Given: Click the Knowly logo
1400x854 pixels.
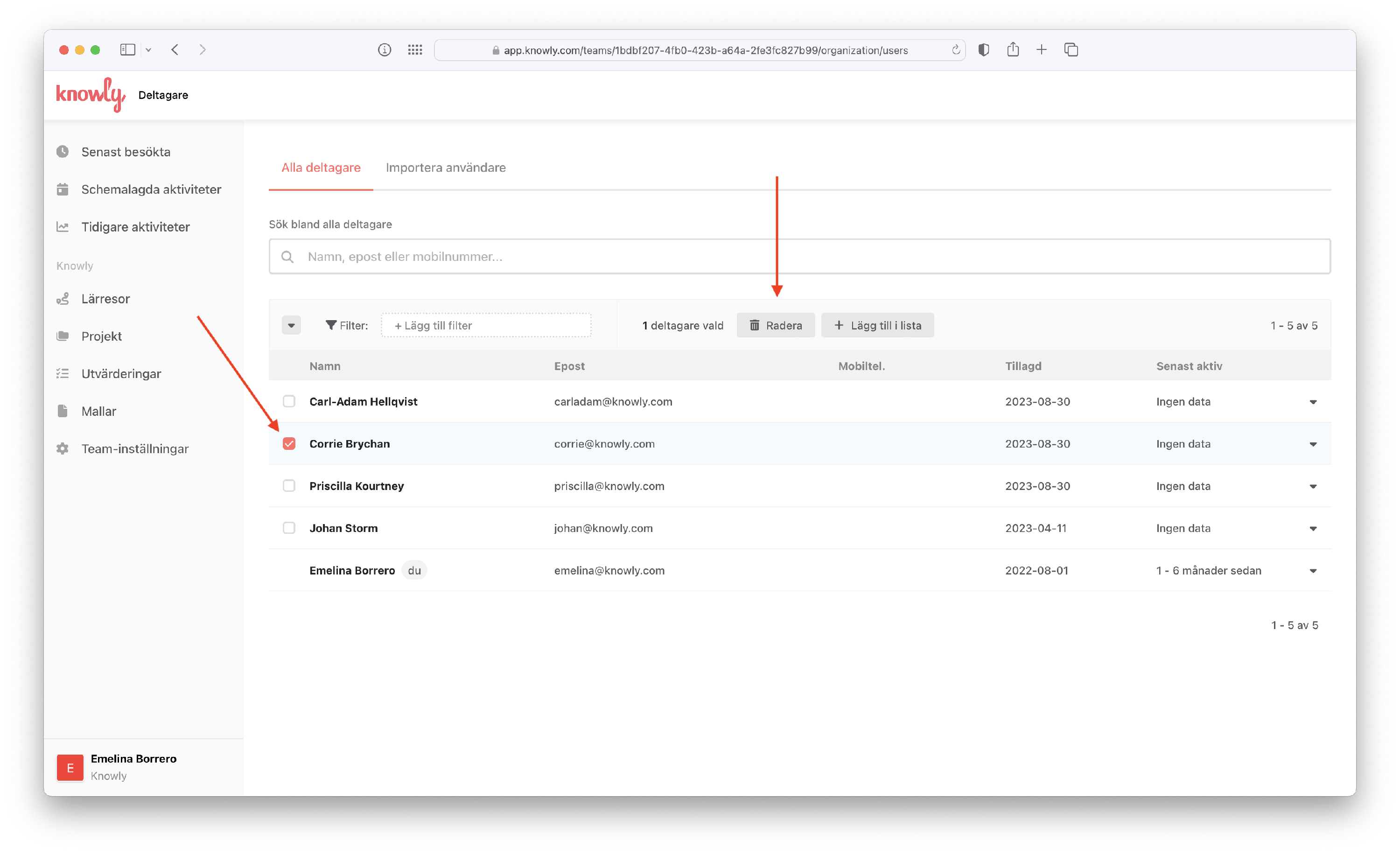Looking at the screenshot, I should point(91,95).
